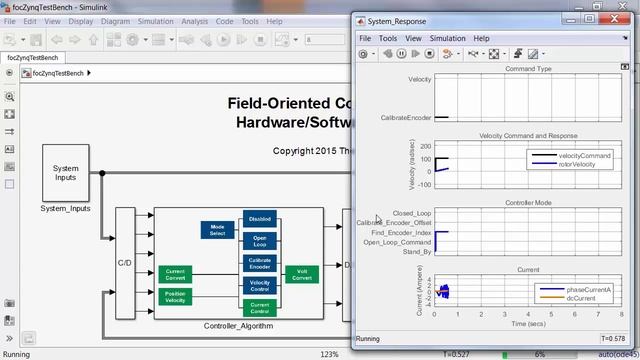The image size is (640, 360).
Task: Open Simulink File menu
Action: (9, 21)
